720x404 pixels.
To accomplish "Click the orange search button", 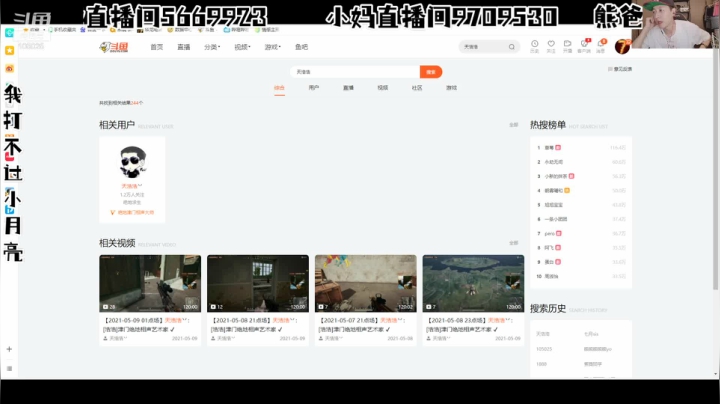I will point(431,72).
